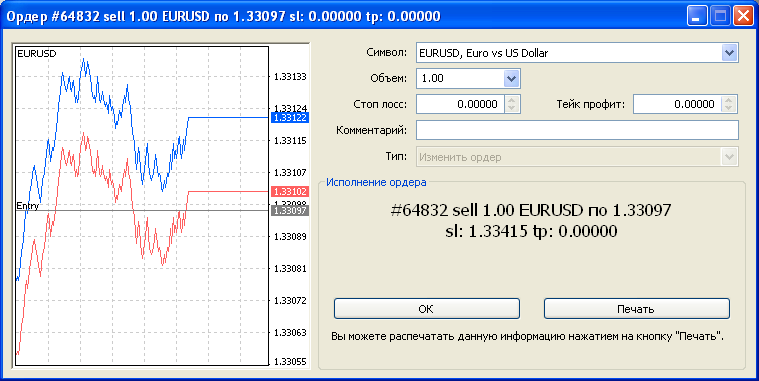Image resolution: width=759 pixels, height=381 pixels.
Task: Click the order line #64832 sell 1.00 EURUSD
Action: (531, 211)
